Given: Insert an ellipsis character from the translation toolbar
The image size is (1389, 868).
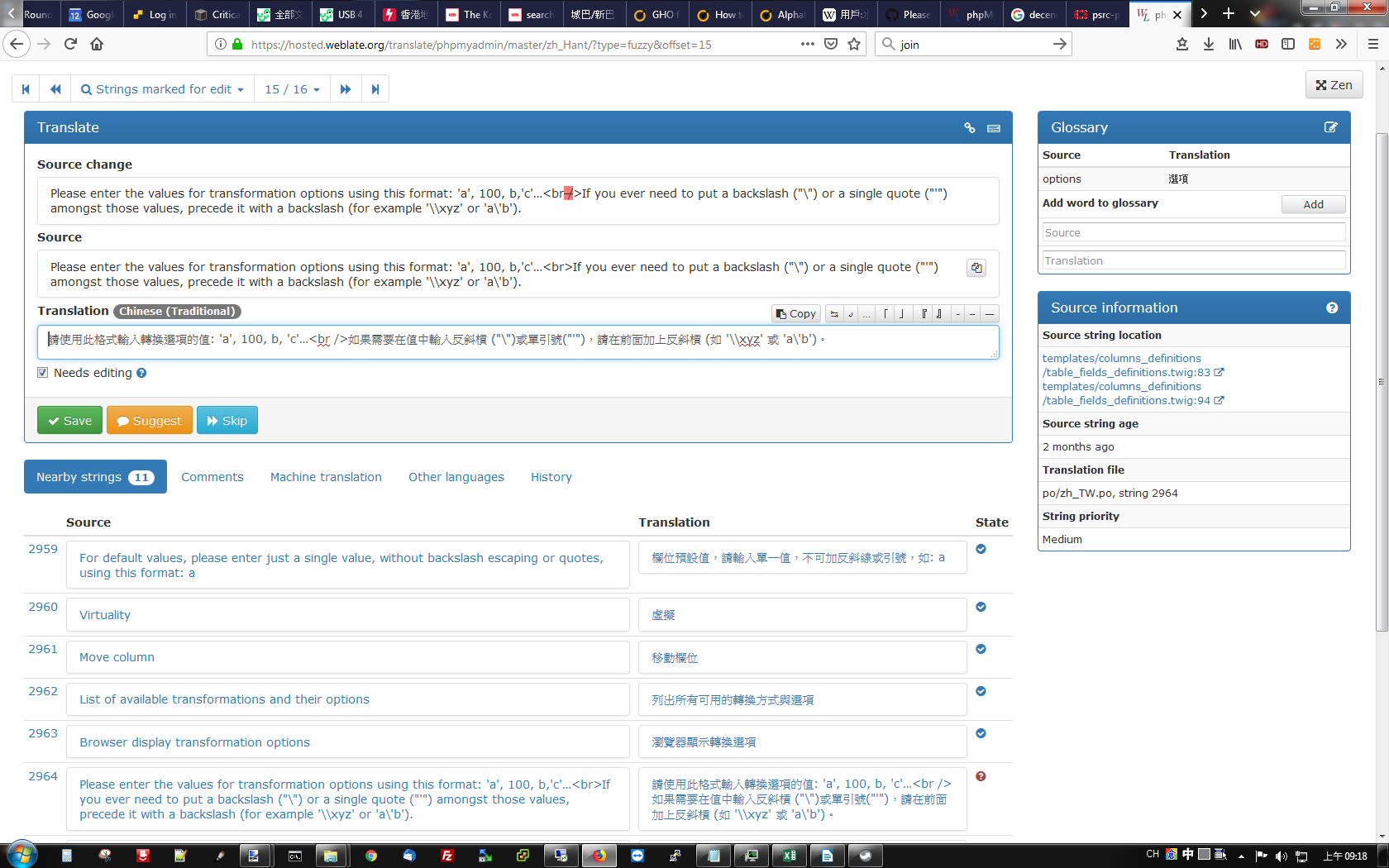Looking at the screenshot, I should click(866, 313).
